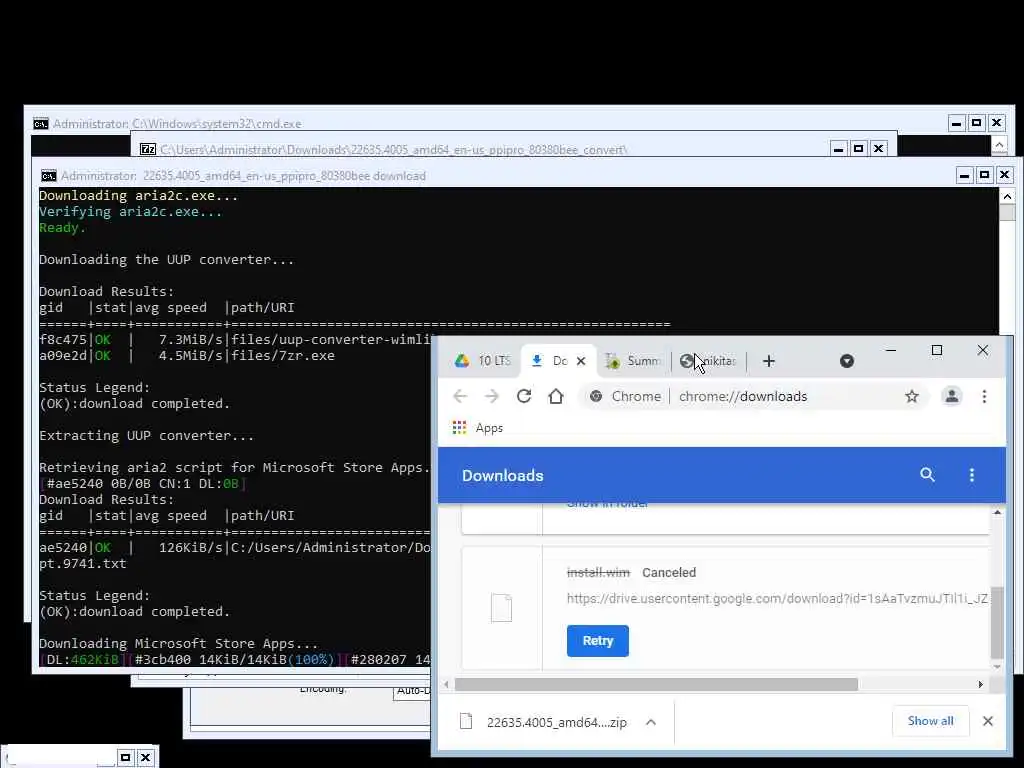Click Show all downloads

[x=931, y=721]
